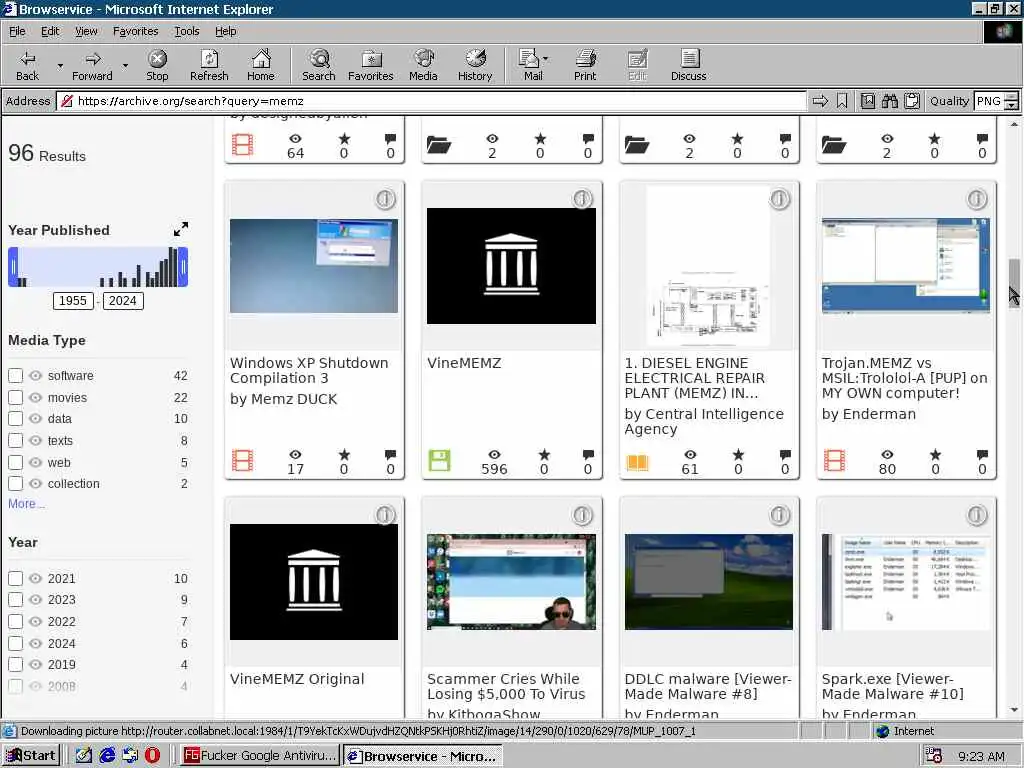This screenshot has width=1024, height=768.
Task: Open the Media toolbar button
Action: point(423,65)
